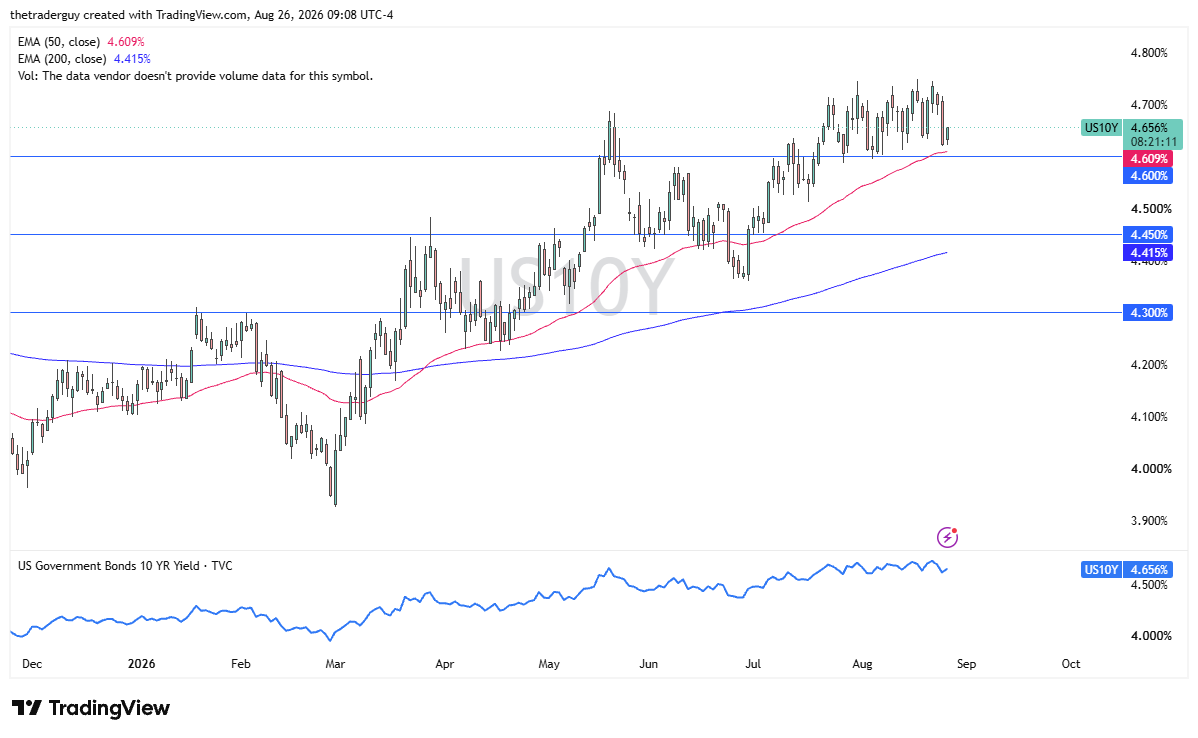Click the Sep label on time axis

(966, 664)
